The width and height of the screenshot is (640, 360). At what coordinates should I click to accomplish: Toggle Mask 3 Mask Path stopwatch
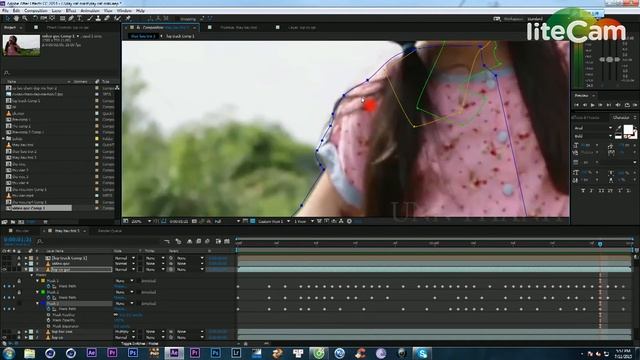[x=48, y=309]
